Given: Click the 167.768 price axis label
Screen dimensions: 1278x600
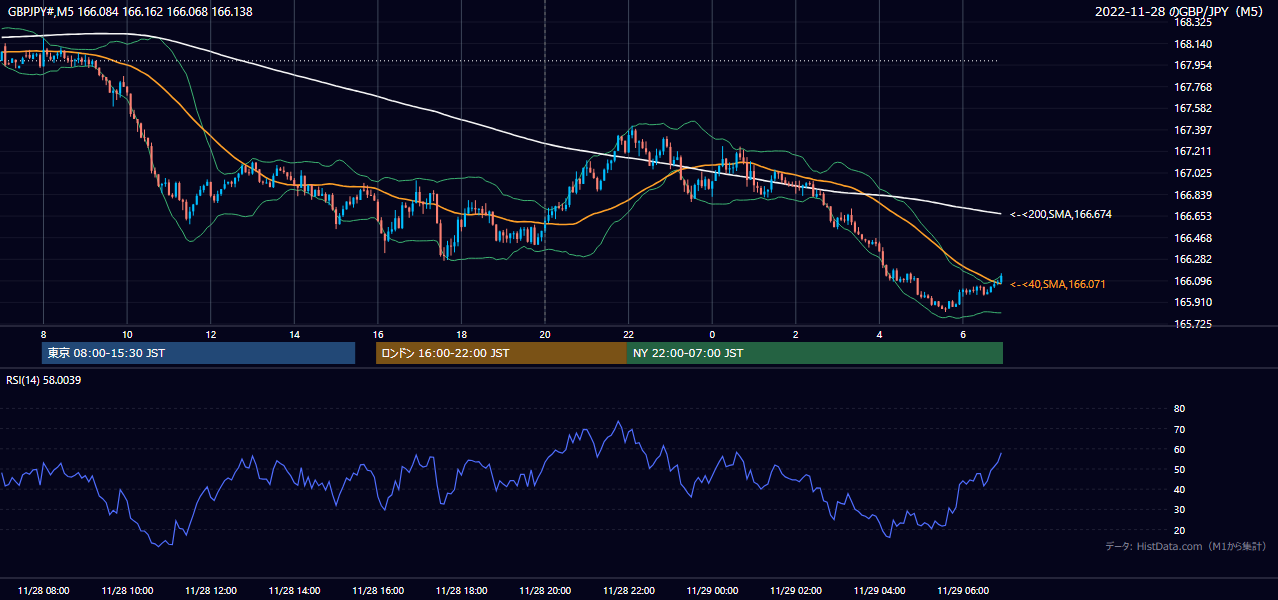Looking at the screenshot, I should pos(1192,87).
